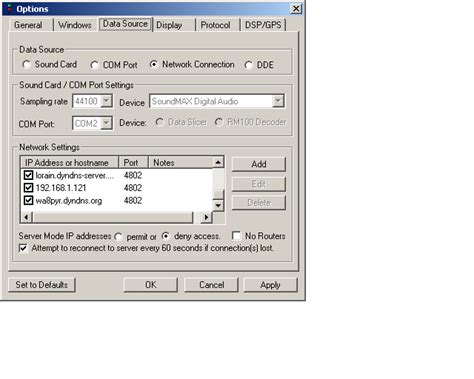Click the Add server button
The height and width of the screenshot is (379, 474).
(x=259, y=164)
